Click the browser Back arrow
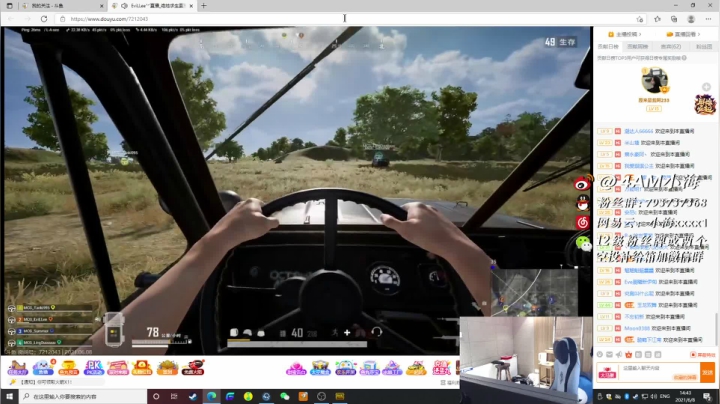 (x=11, y=19)
